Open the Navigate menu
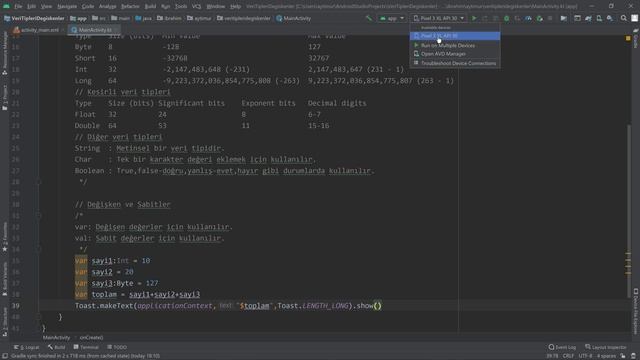 pos(67,6)
